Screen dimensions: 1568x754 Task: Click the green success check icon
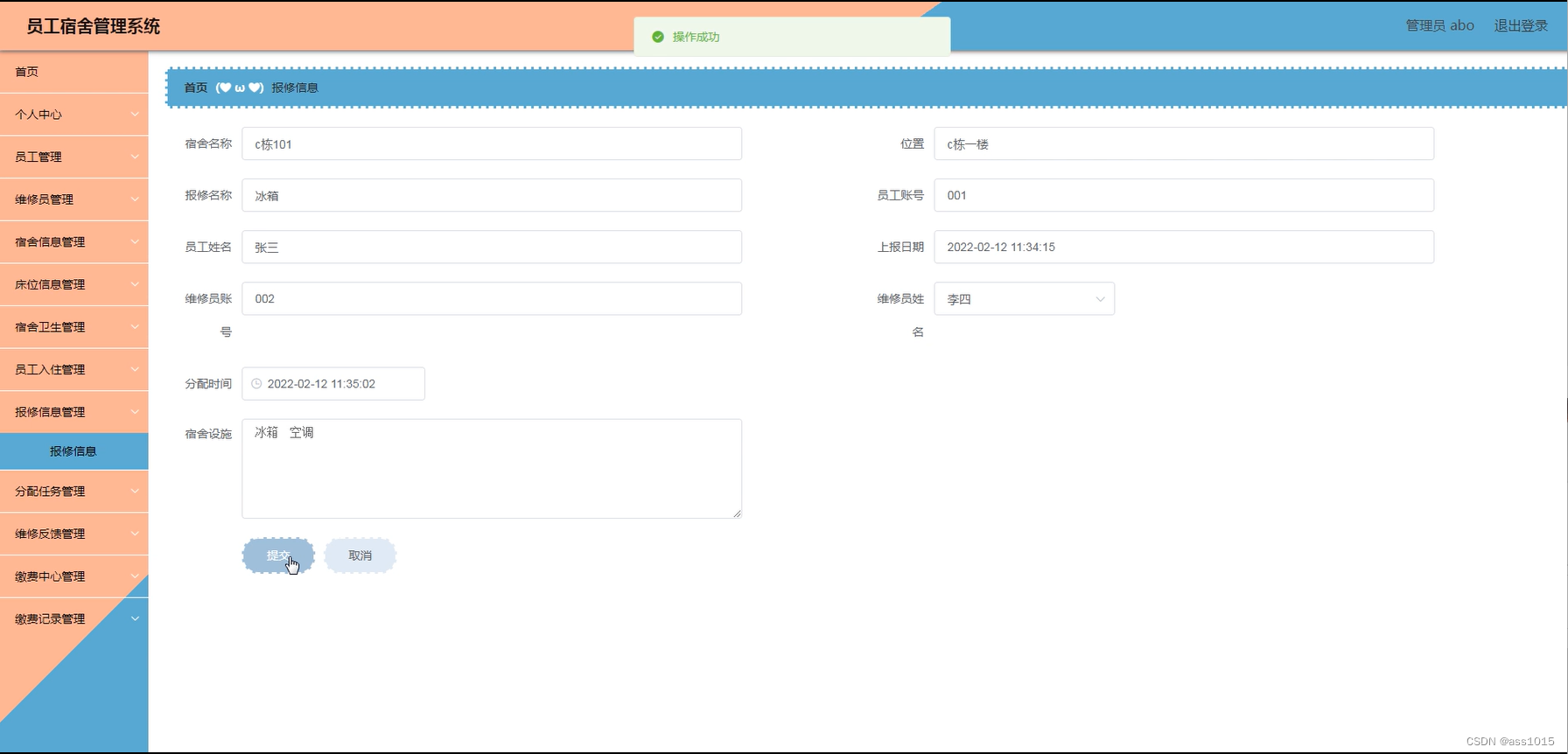658,37
